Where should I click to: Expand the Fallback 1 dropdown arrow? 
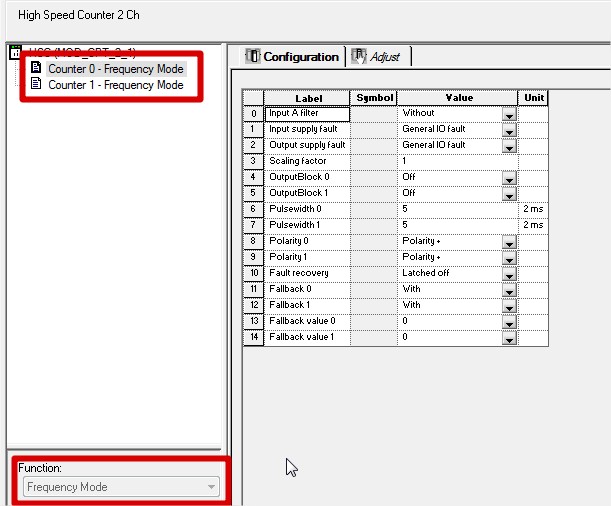509,306
